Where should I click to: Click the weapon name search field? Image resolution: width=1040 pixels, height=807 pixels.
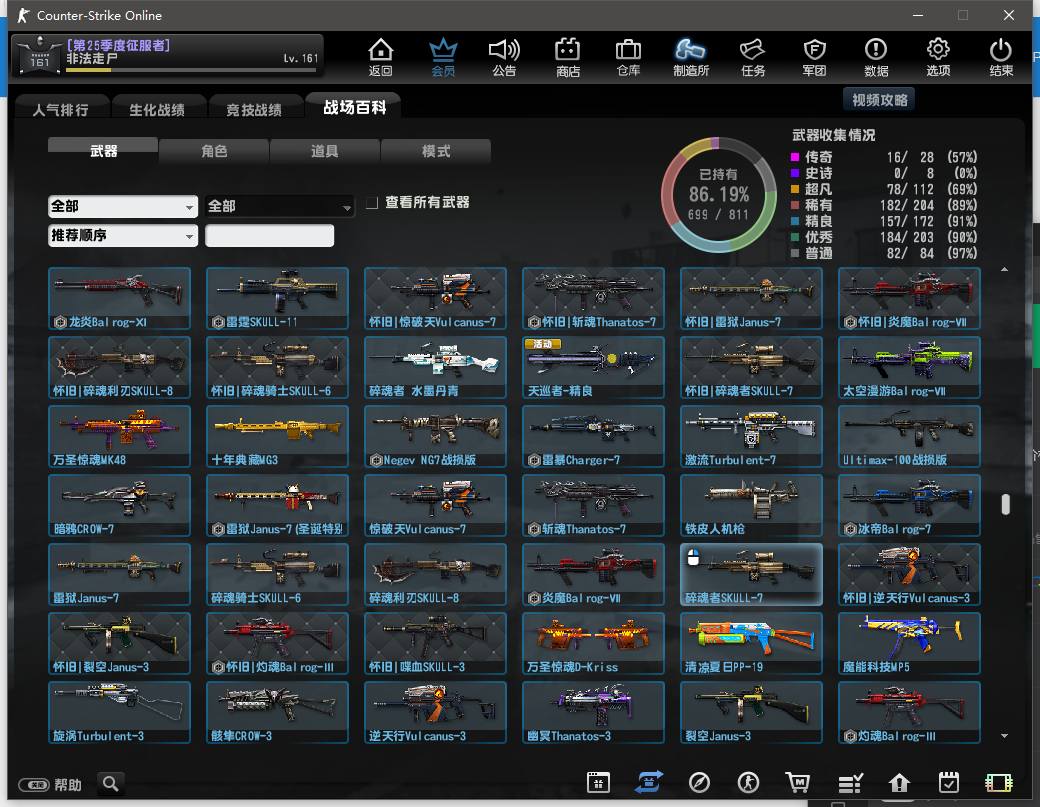269,235
